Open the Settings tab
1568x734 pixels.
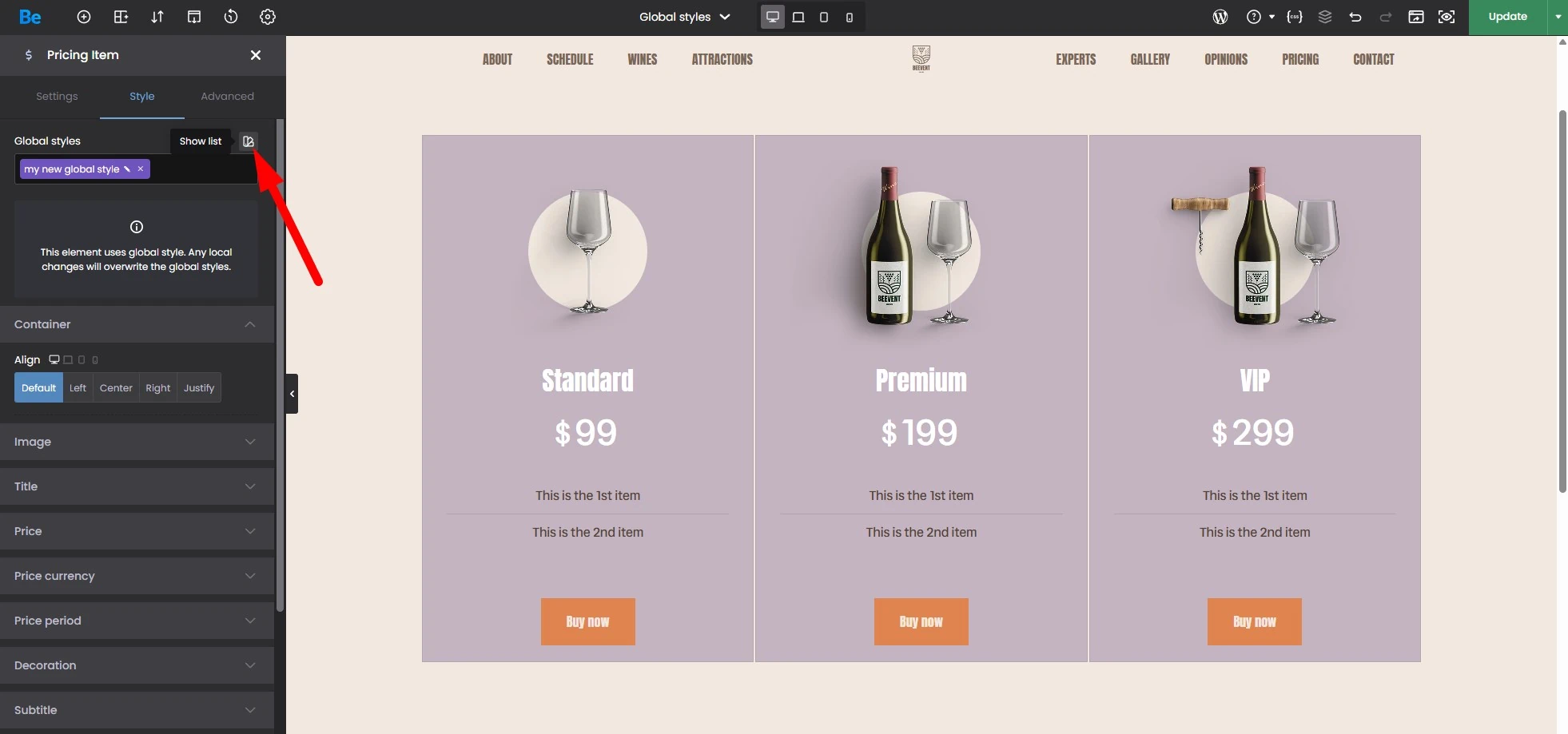[x=57, y=97]
